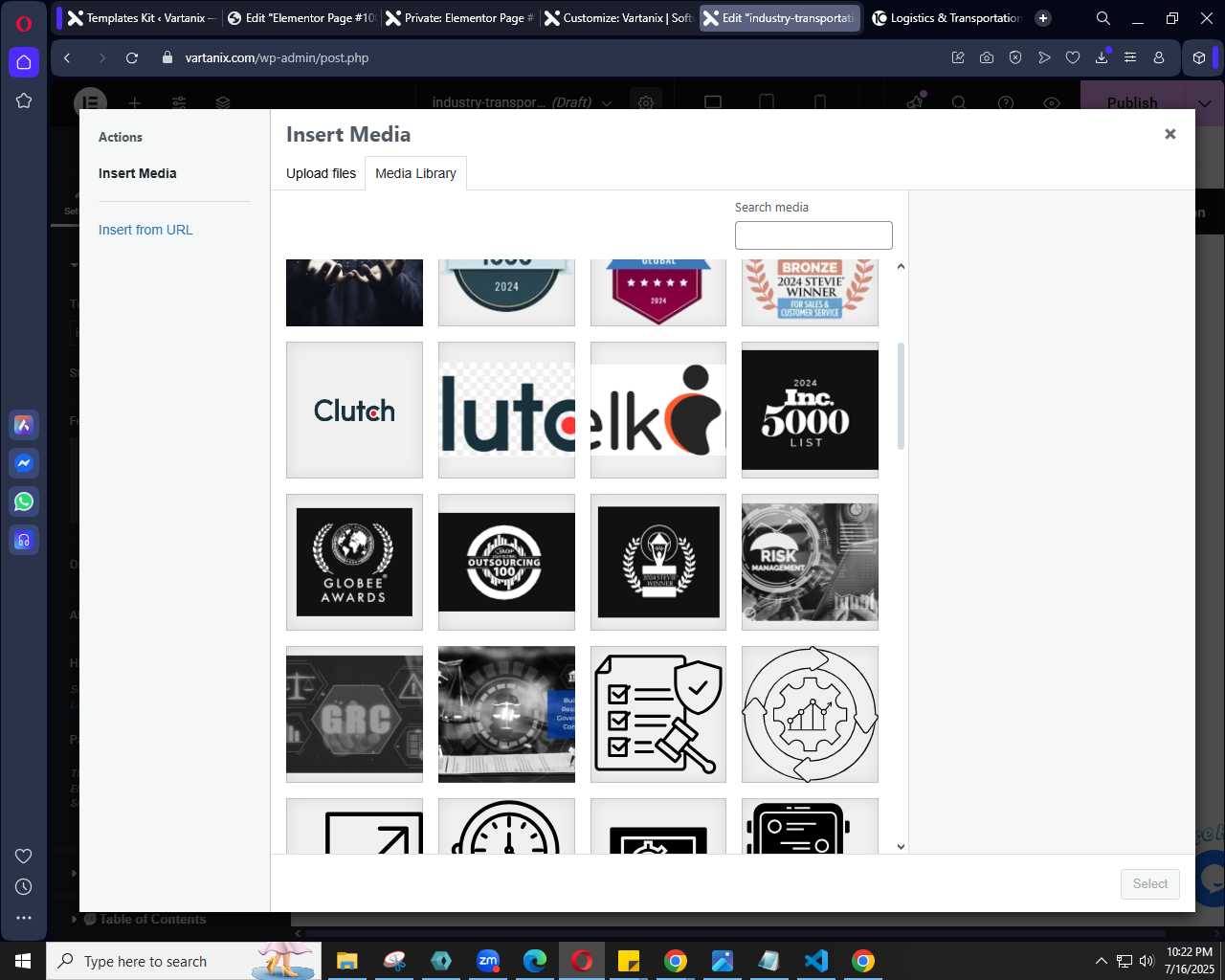Open the Private: Elementor Page browser tab
1225x980 pixels.
459,18
